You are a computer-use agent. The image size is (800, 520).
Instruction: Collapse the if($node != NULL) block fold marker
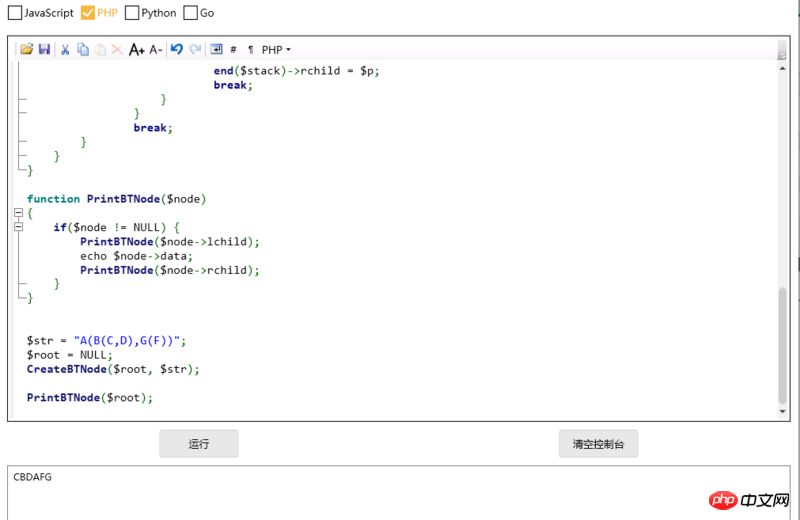18,227
